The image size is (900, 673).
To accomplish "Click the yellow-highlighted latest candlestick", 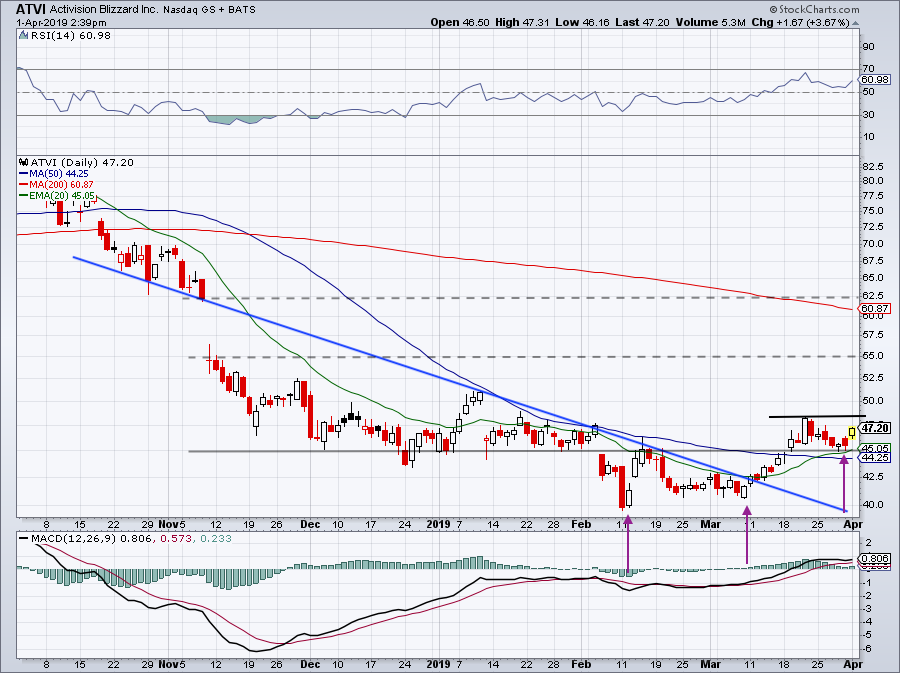I will tap(852, 433).
